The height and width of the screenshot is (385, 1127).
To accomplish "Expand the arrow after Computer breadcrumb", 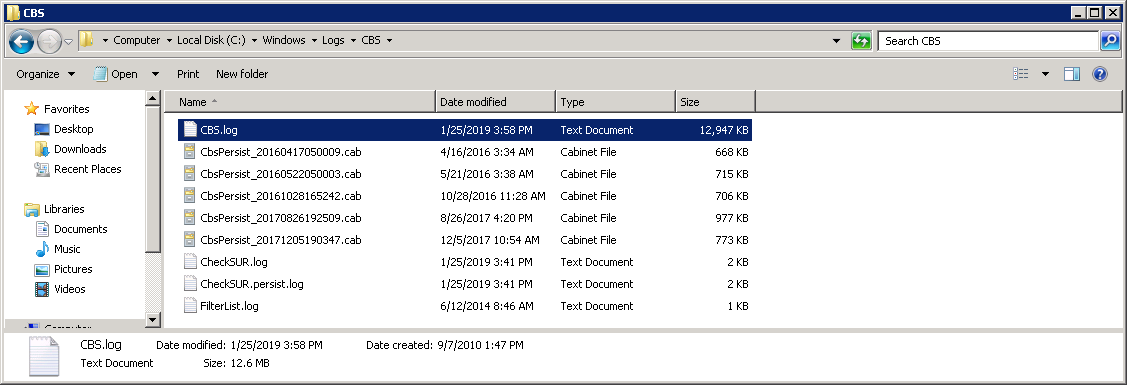I will [x=168, y=41].
